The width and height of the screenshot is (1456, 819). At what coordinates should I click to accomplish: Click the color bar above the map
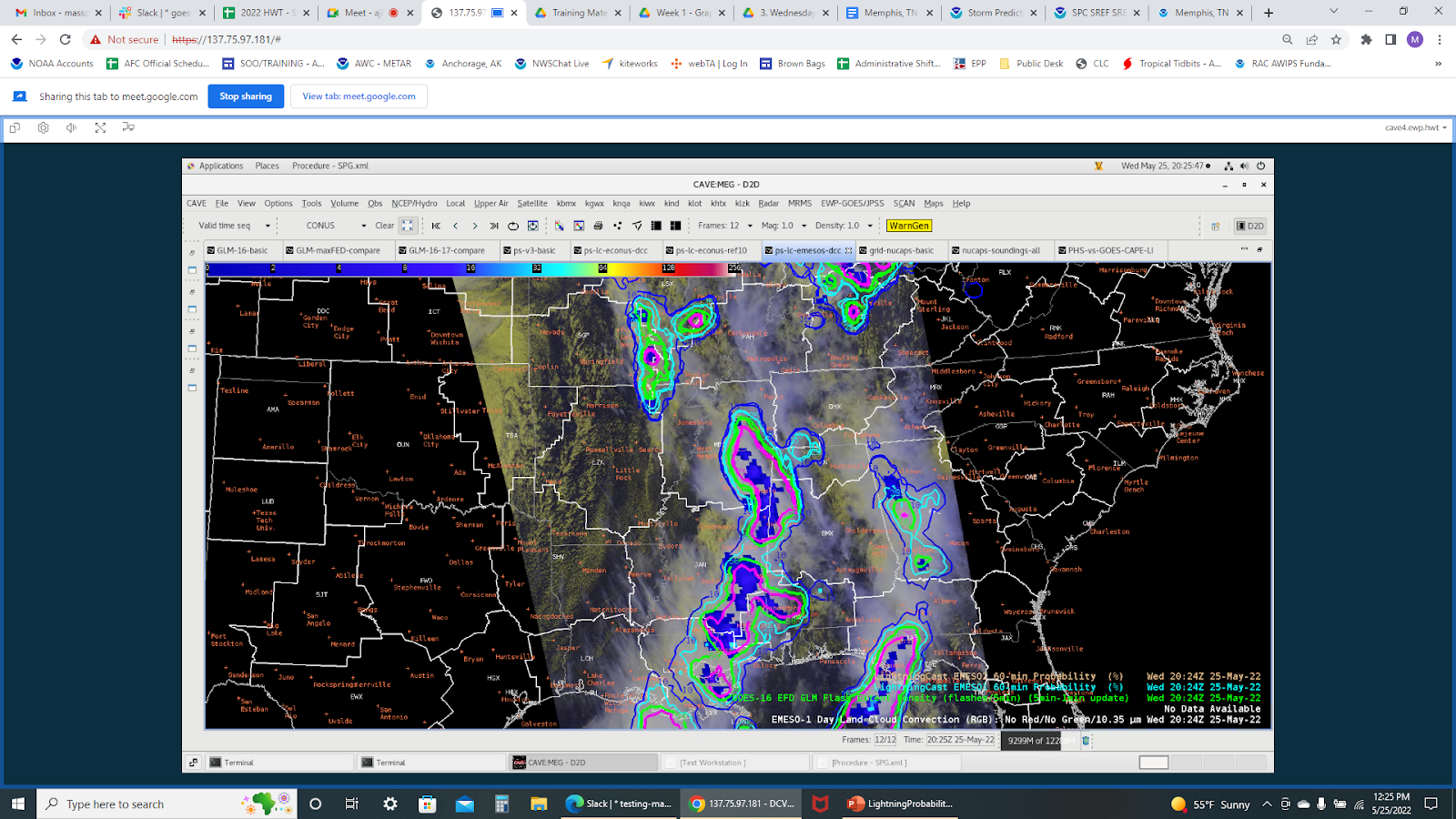473,268
